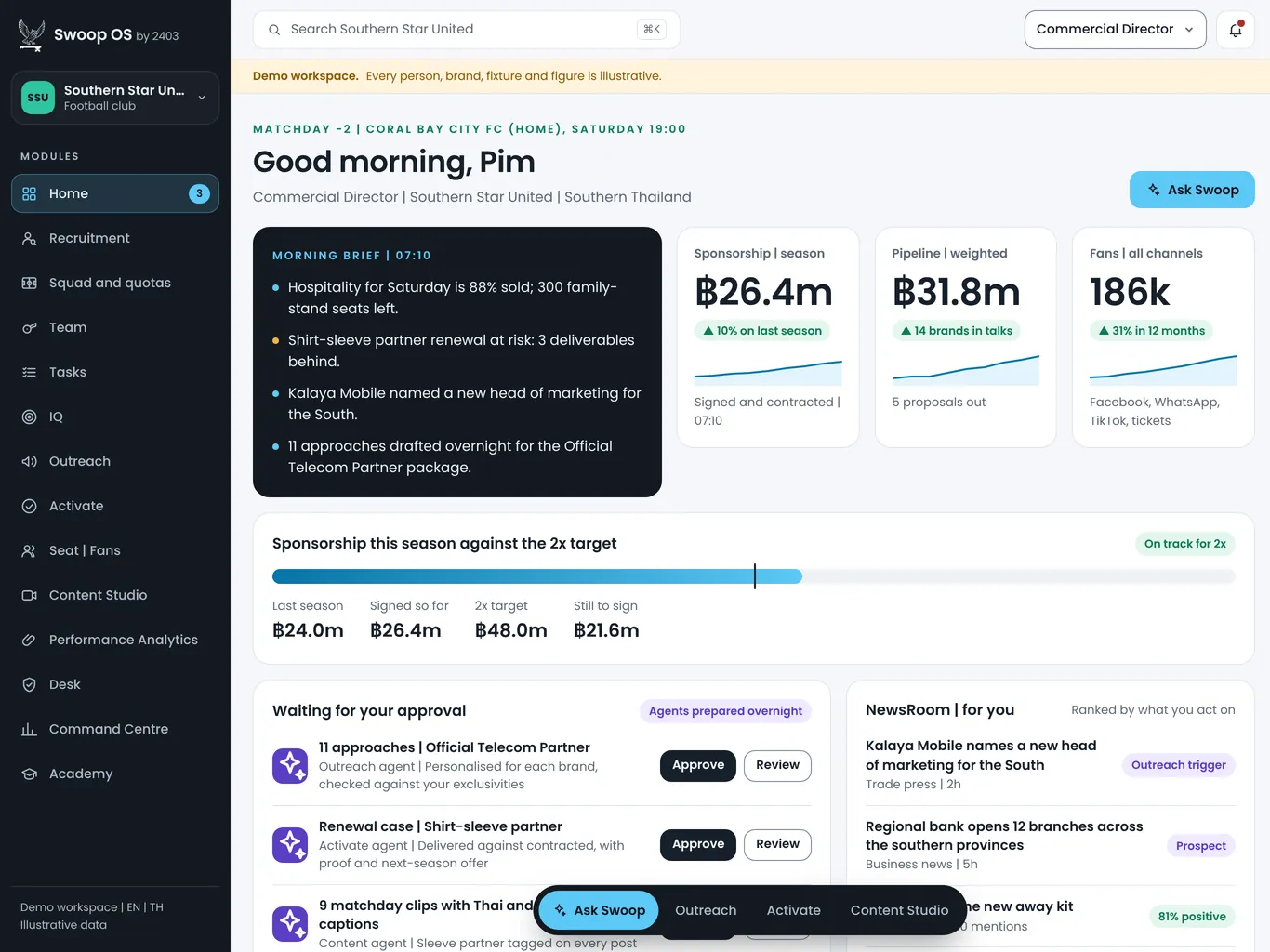Approve the 11 approaches Telecom Partner item
The width and height of the screenshot is (1270, 952).
click(698, 765)
